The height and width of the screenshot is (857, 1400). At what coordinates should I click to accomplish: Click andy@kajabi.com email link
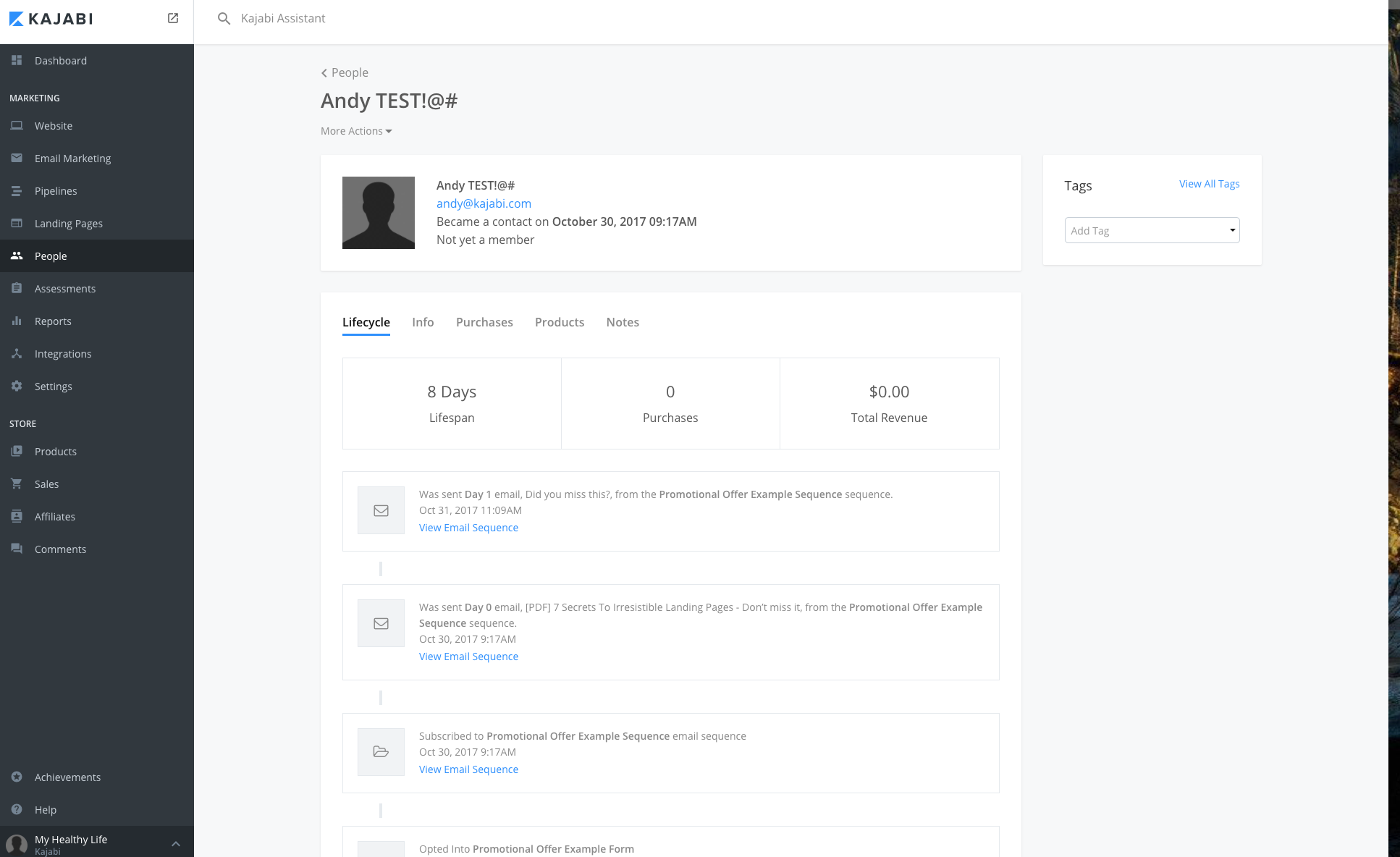[484, 203]
